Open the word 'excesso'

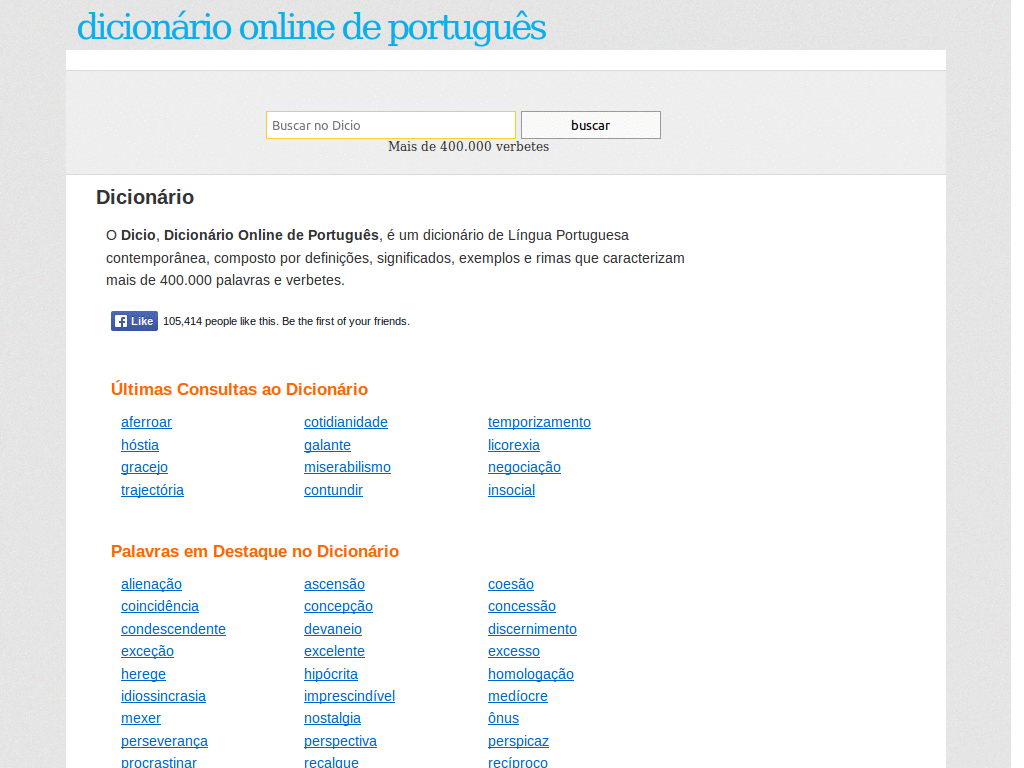pos(514,651)
